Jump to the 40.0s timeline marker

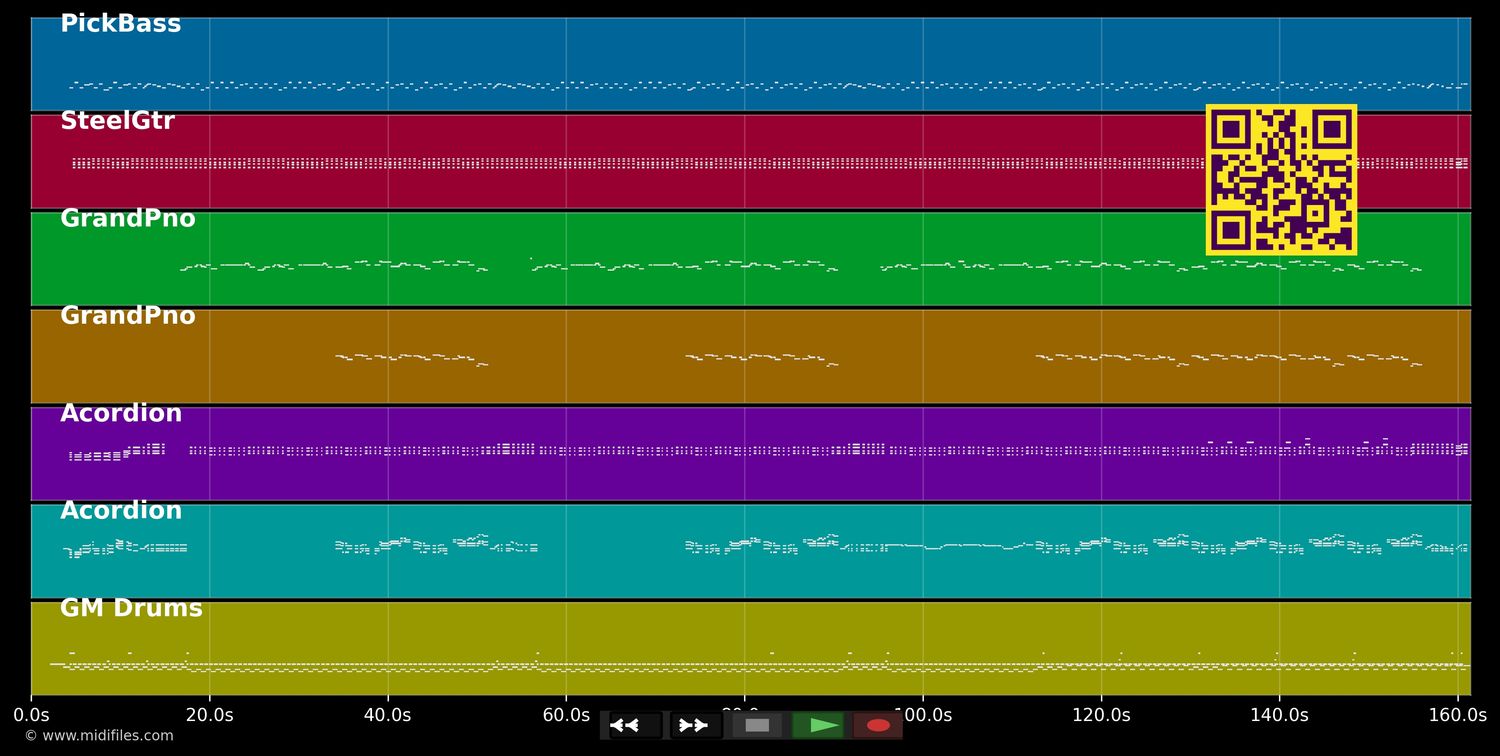[x=387, y=715]
